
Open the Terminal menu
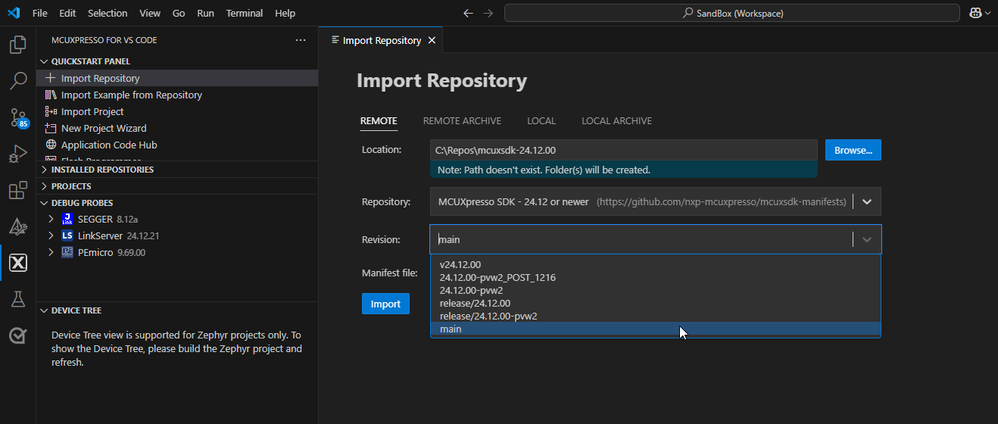pyautogui.click(x=243, y=13)
